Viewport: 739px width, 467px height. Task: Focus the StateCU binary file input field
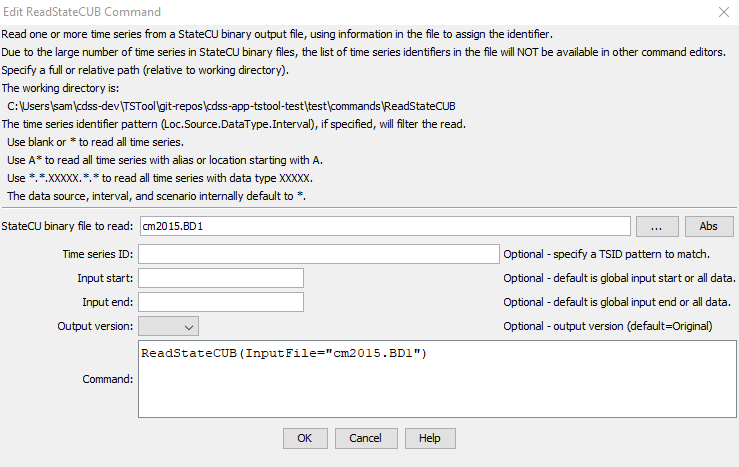coord(385,227)
